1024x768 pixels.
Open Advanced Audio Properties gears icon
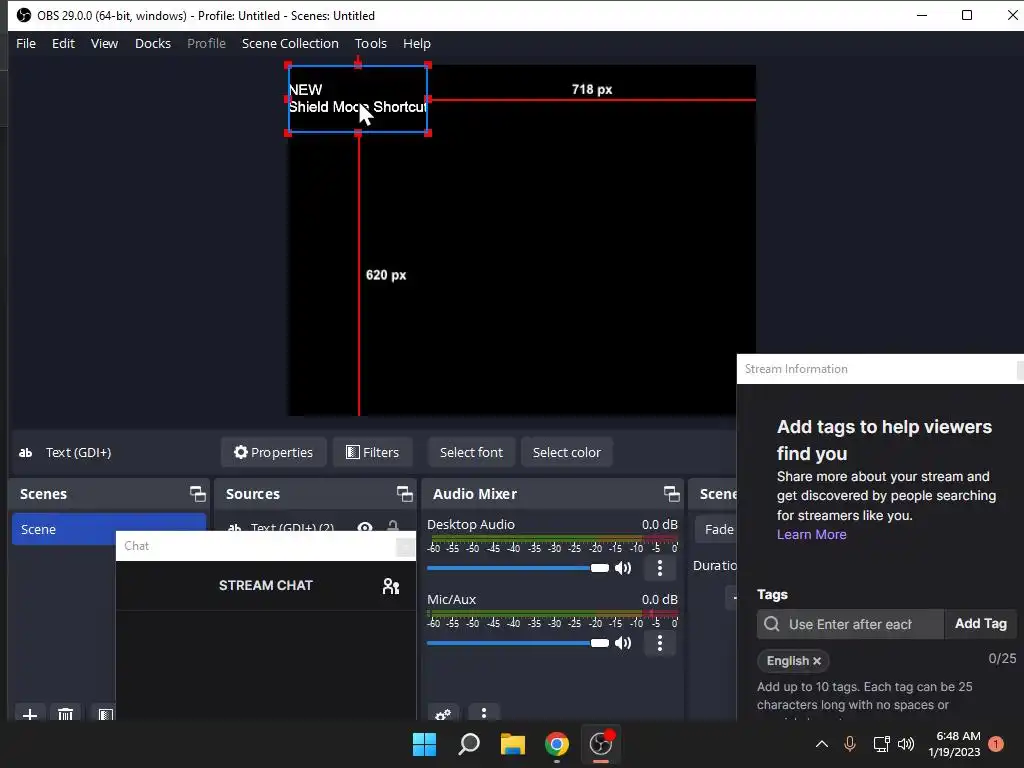443,713
